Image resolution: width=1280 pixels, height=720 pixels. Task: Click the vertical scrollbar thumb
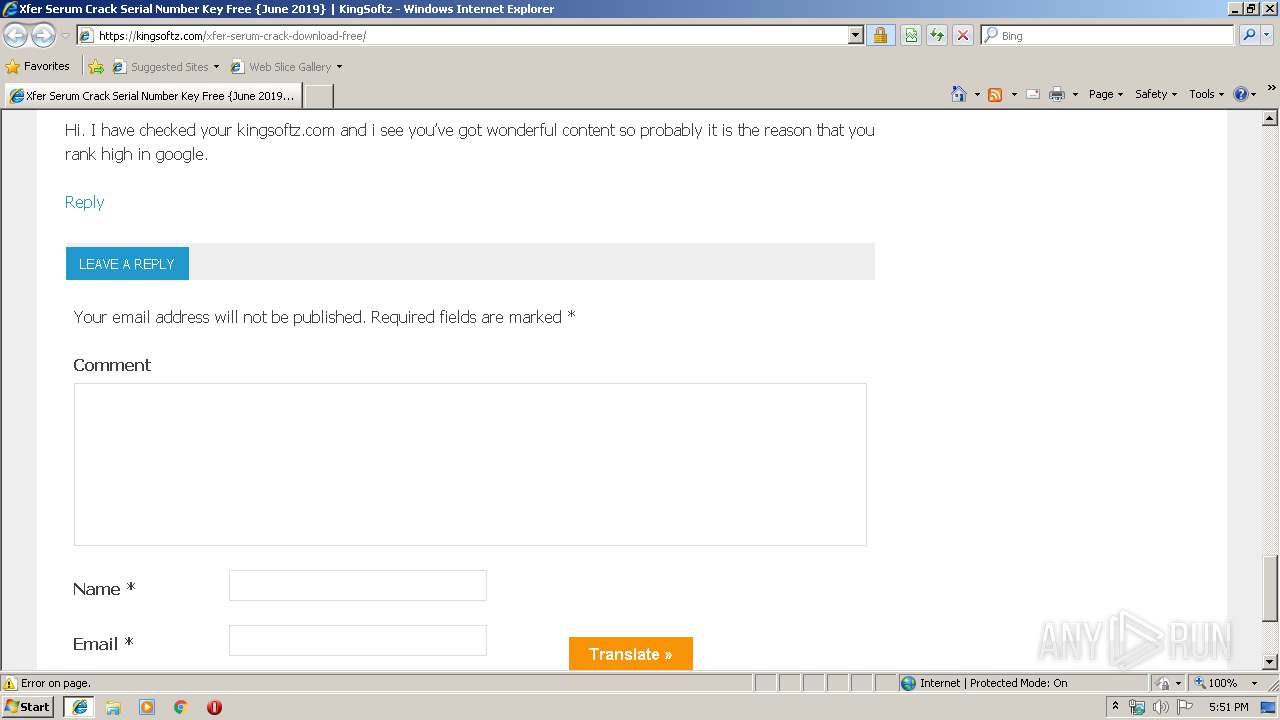click(1270, 587)
